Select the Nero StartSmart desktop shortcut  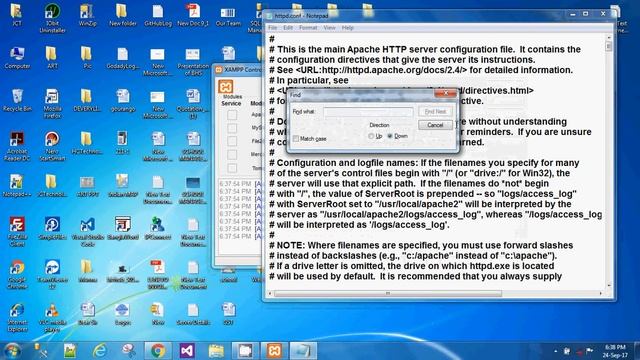[x=52, y=146]
